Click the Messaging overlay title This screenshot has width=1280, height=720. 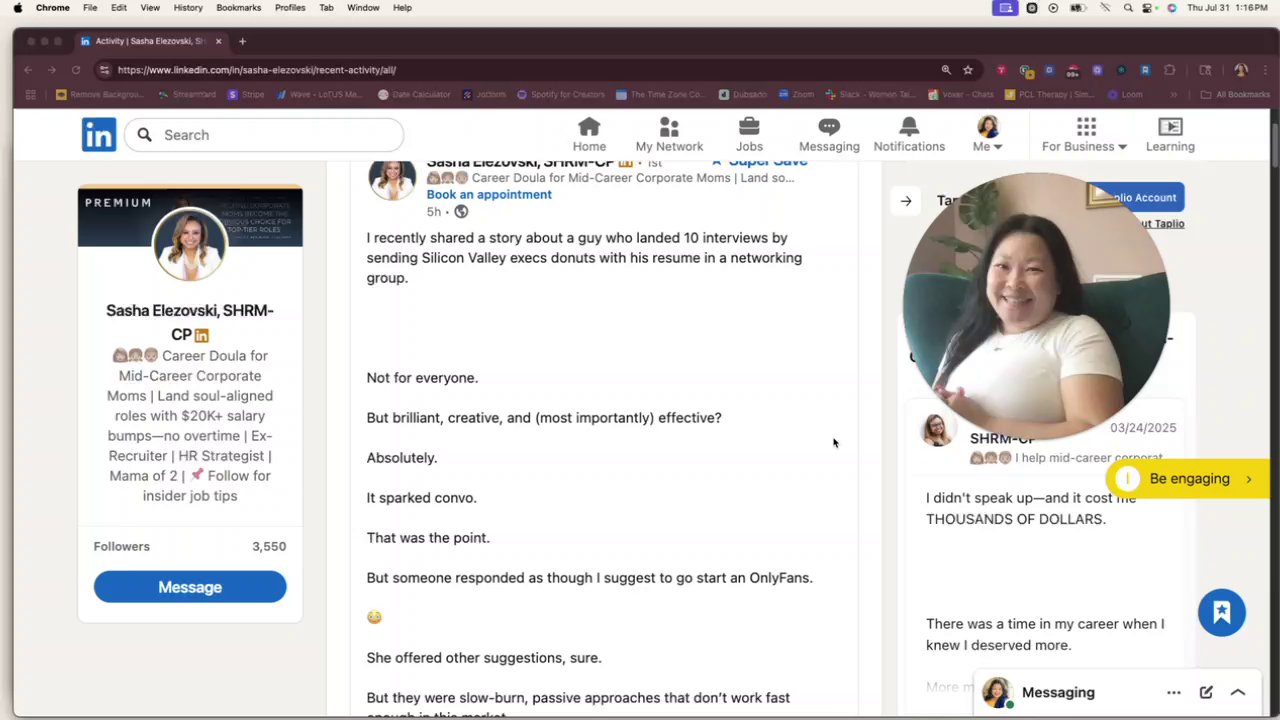(x=1058, y=692)
